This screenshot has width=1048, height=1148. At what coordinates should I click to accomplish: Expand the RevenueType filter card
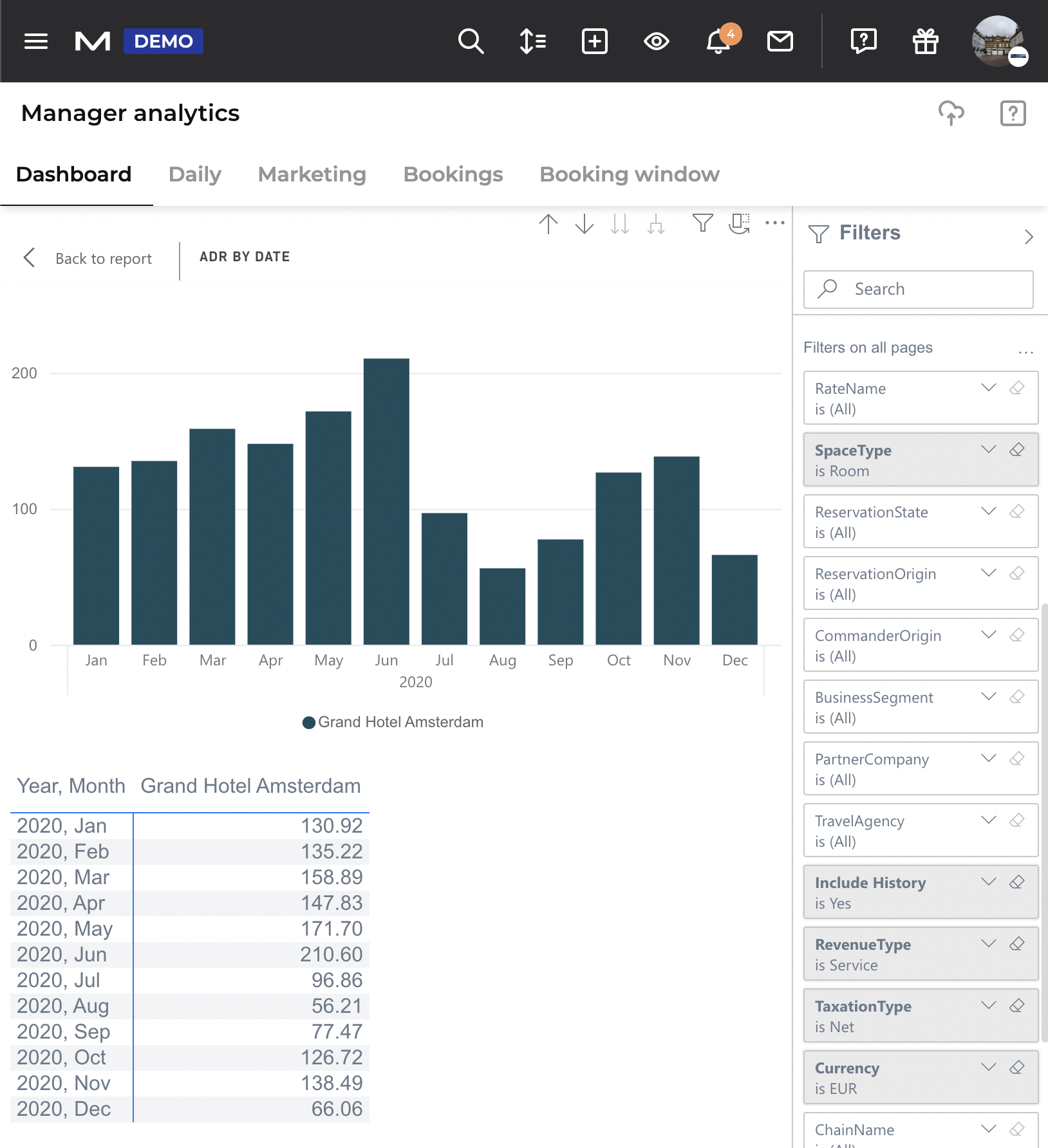coord(989,943)
